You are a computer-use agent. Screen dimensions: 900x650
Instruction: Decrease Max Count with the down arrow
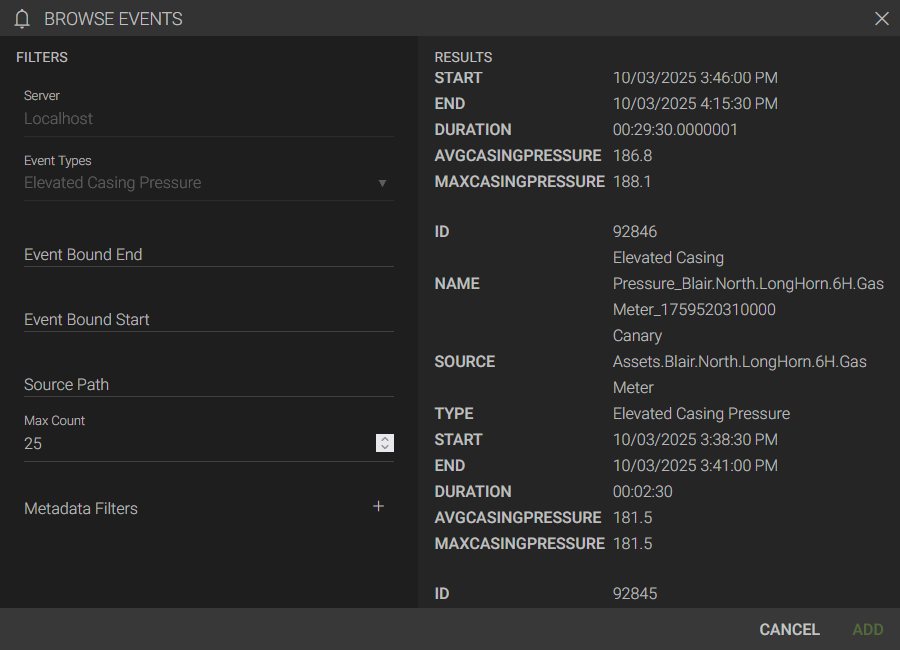tap(385, 447)
